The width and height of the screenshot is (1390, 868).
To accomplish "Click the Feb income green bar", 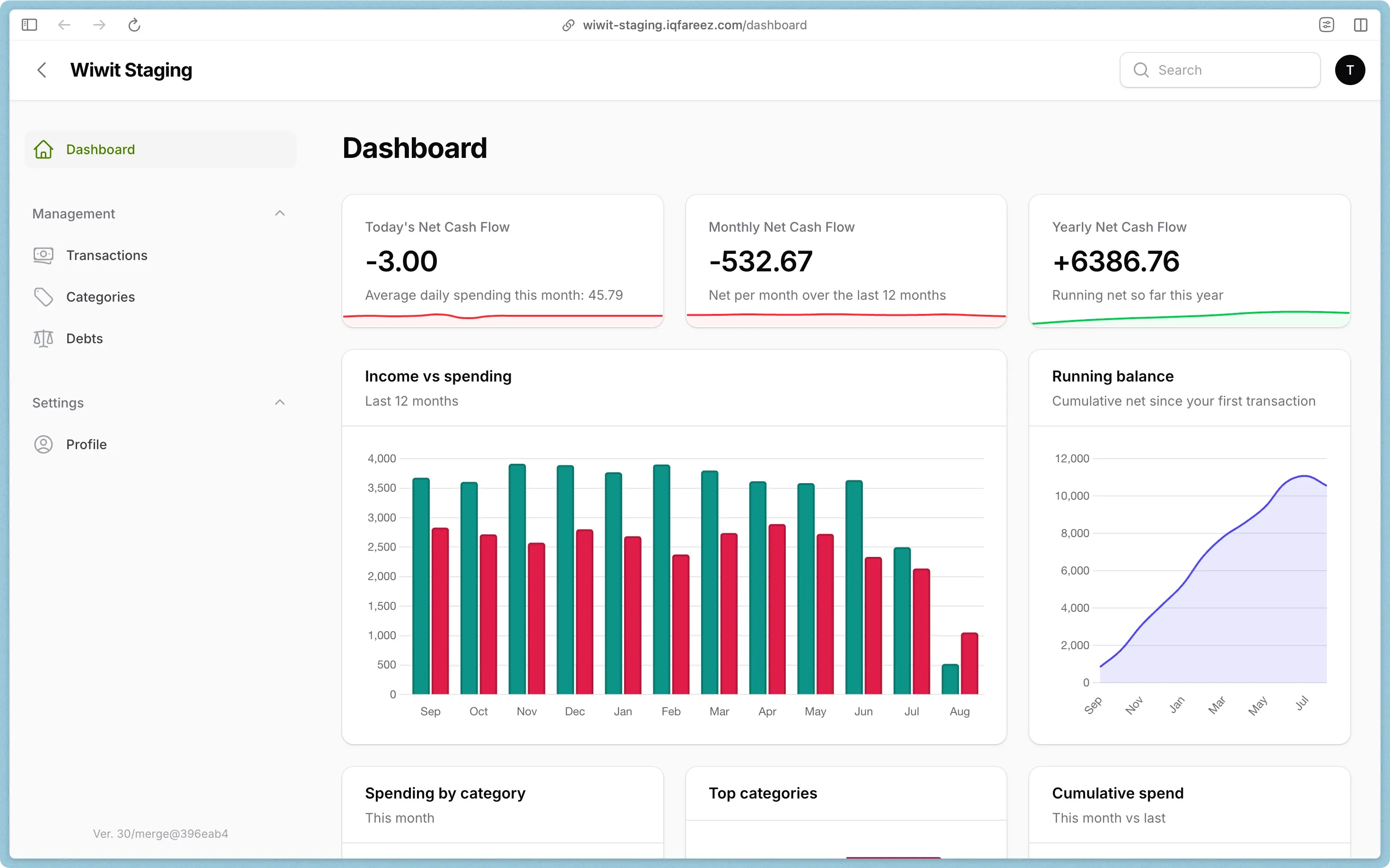I will coord(661,579).
